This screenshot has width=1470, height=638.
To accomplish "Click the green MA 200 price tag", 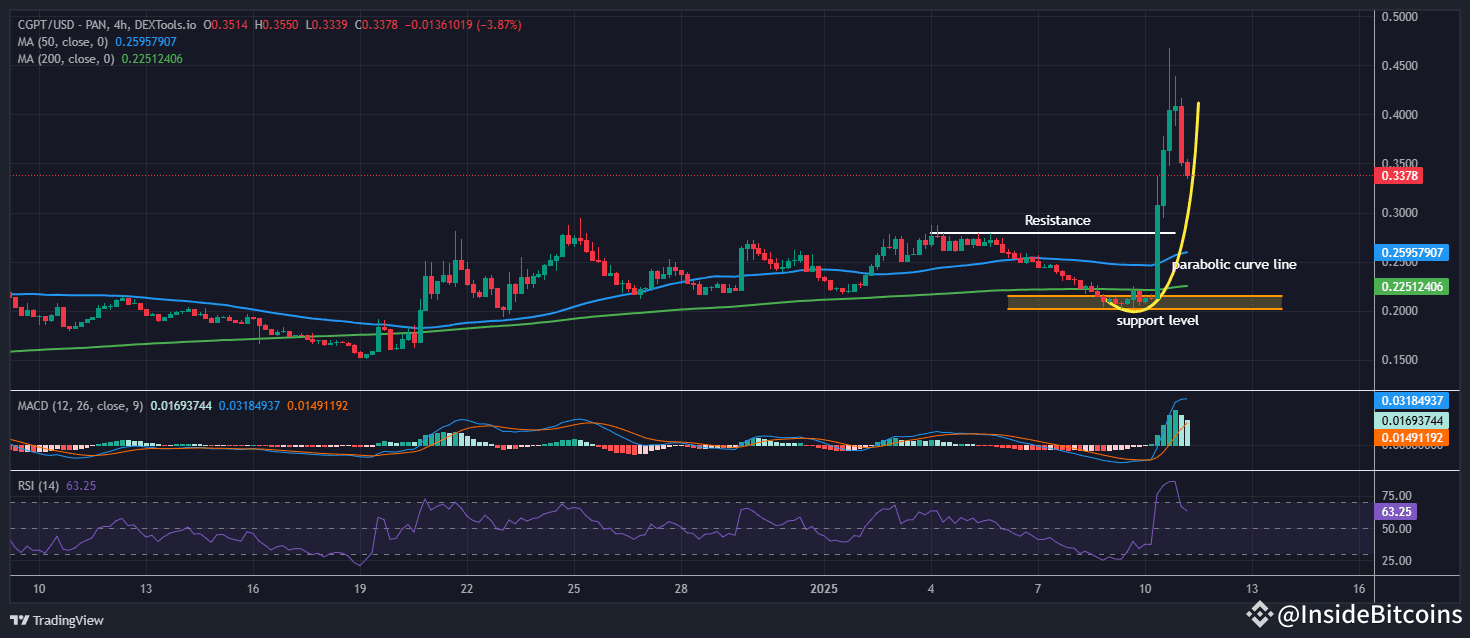I will (1411, 286).
